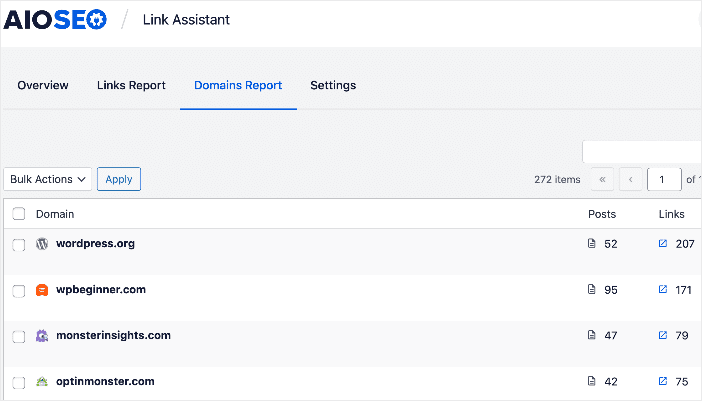Image resolution: width=702 pixels, height=401 pixels.
Task: Click posts count 42 for optinmonster.com
Action: tap(611, 382)
